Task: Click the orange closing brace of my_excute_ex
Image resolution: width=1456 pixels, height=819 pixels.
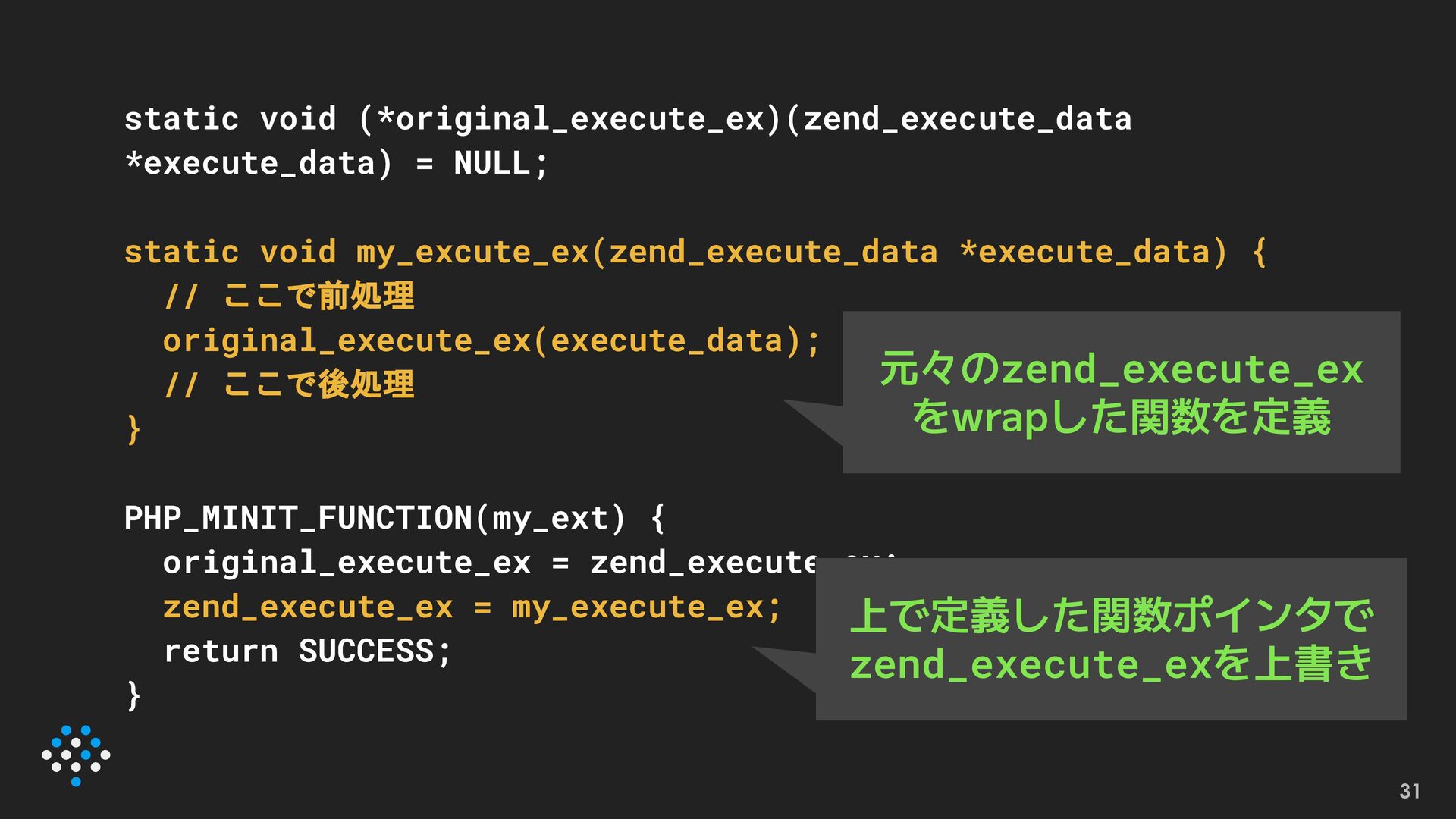Action: point(133,429)
